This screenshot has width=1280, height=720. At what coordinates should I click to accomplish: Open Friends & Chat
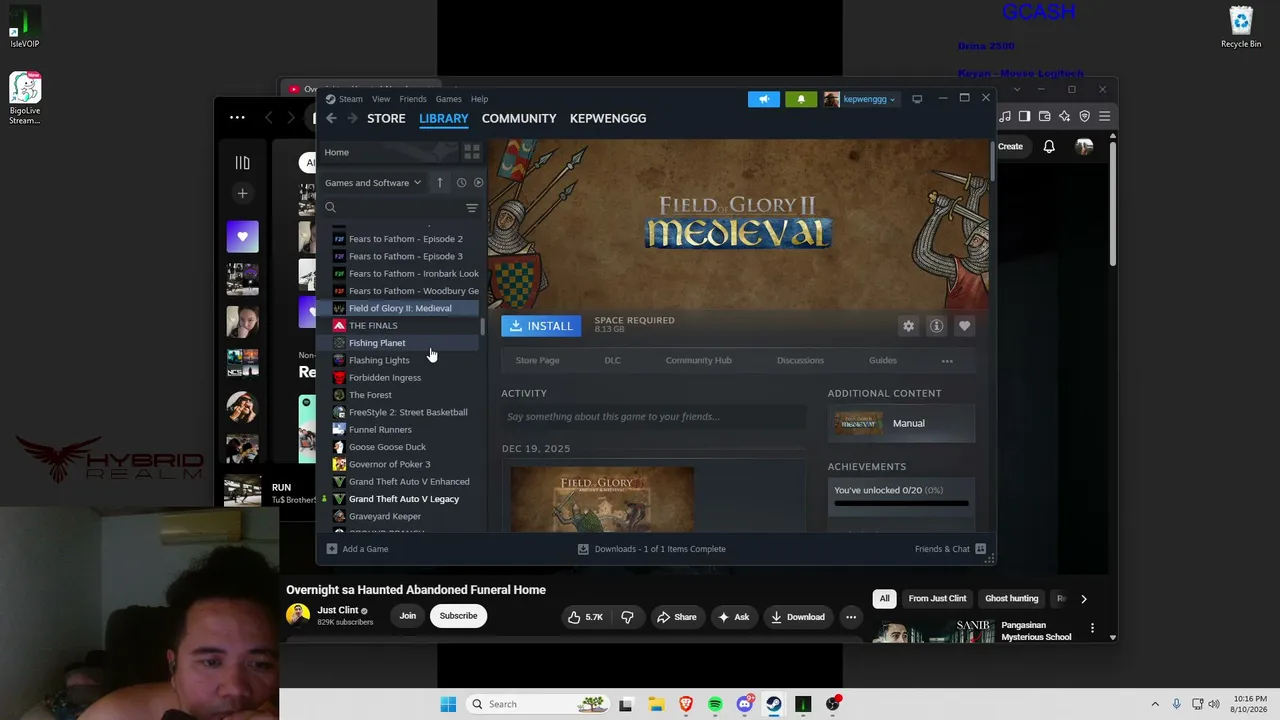[950, 549]
